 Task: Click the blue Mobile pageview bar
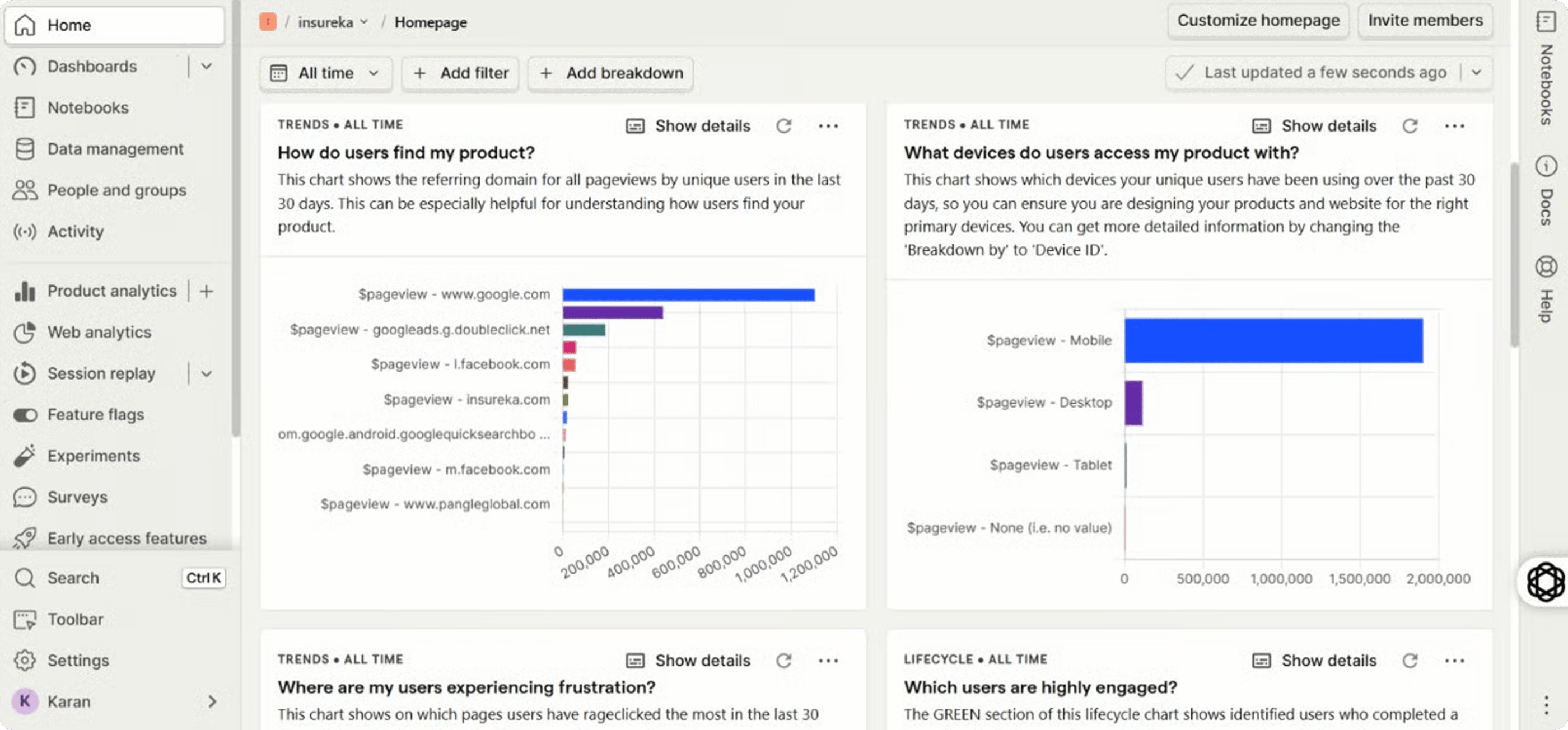(1273, 341)
